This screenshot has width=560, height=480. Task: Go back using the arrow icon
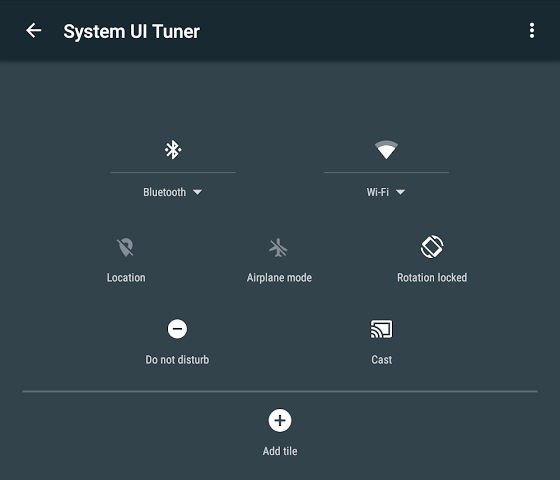(x=34, y=30)
